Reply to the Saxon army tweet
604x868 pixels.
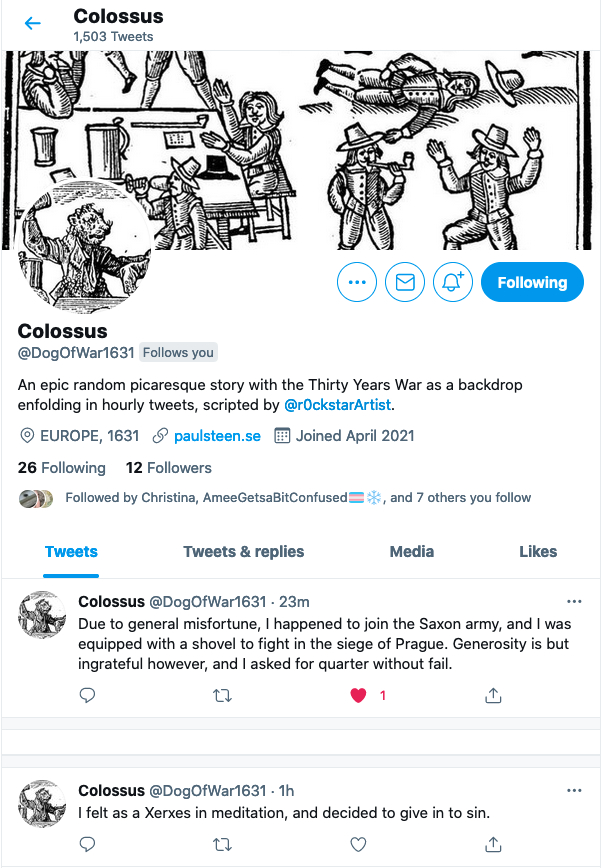point(87,695)
